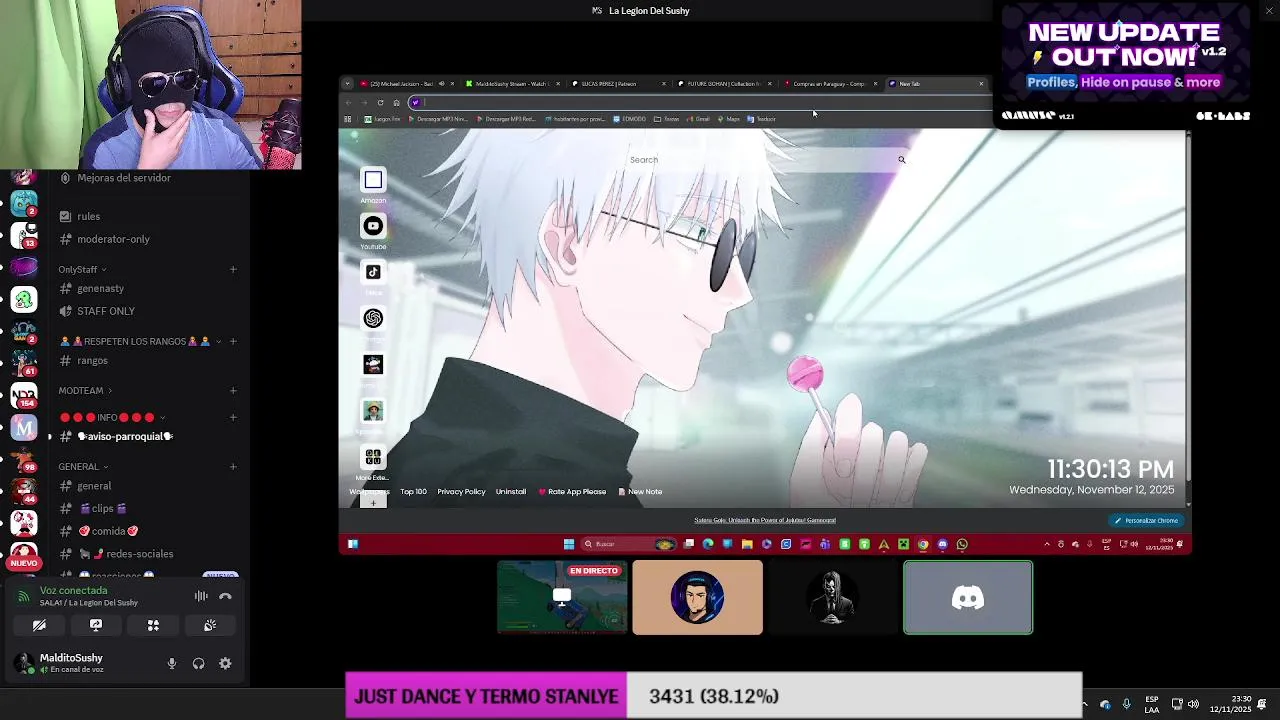This screenshot has height=720, width=1280.
Task: Toggle noise suppression waveform icon
Action: [x=201, y=596]
